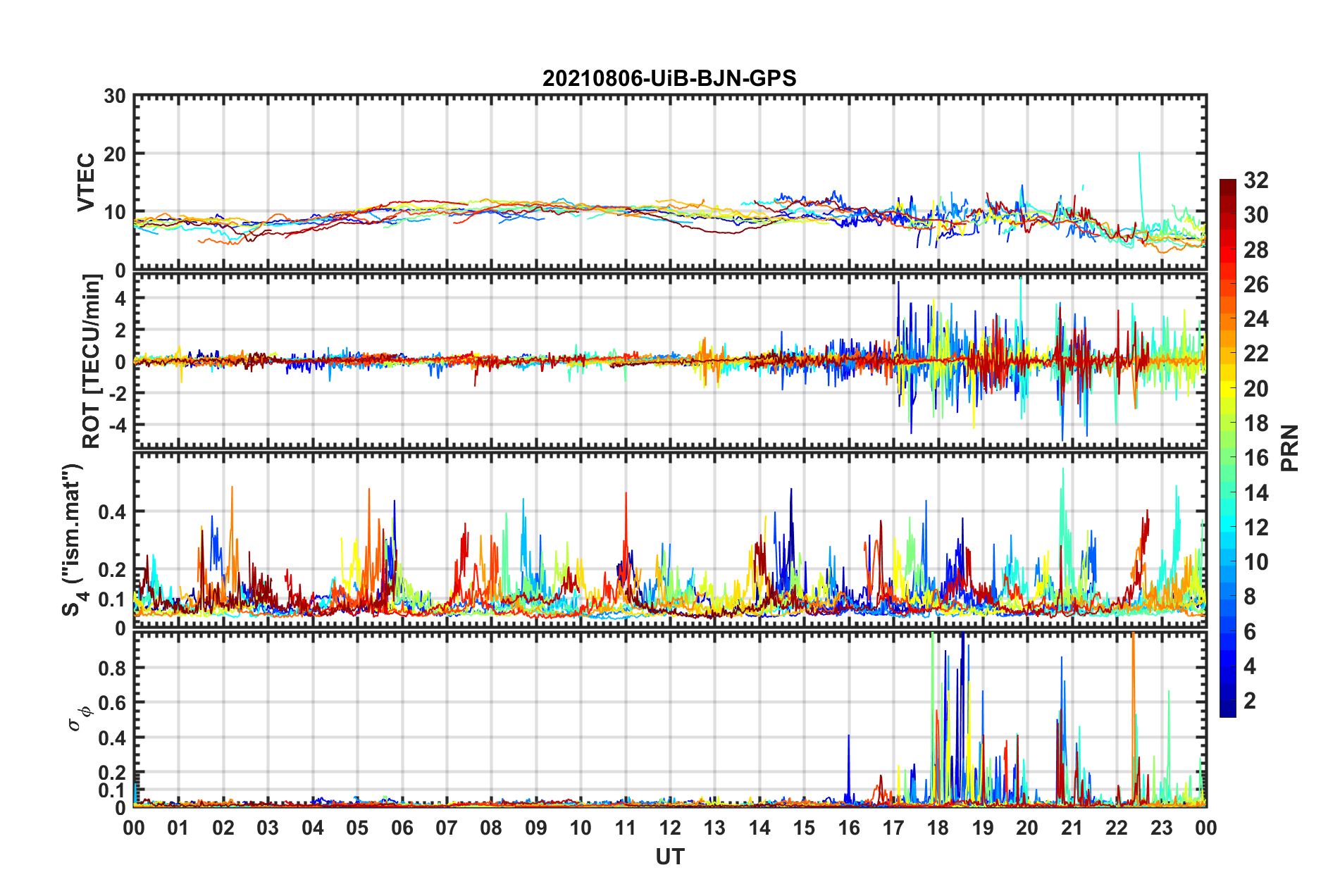Select the 14 tick on the PRN colorbar
This screenshot has height=896, width=1340.
[x=1256, y=492]
